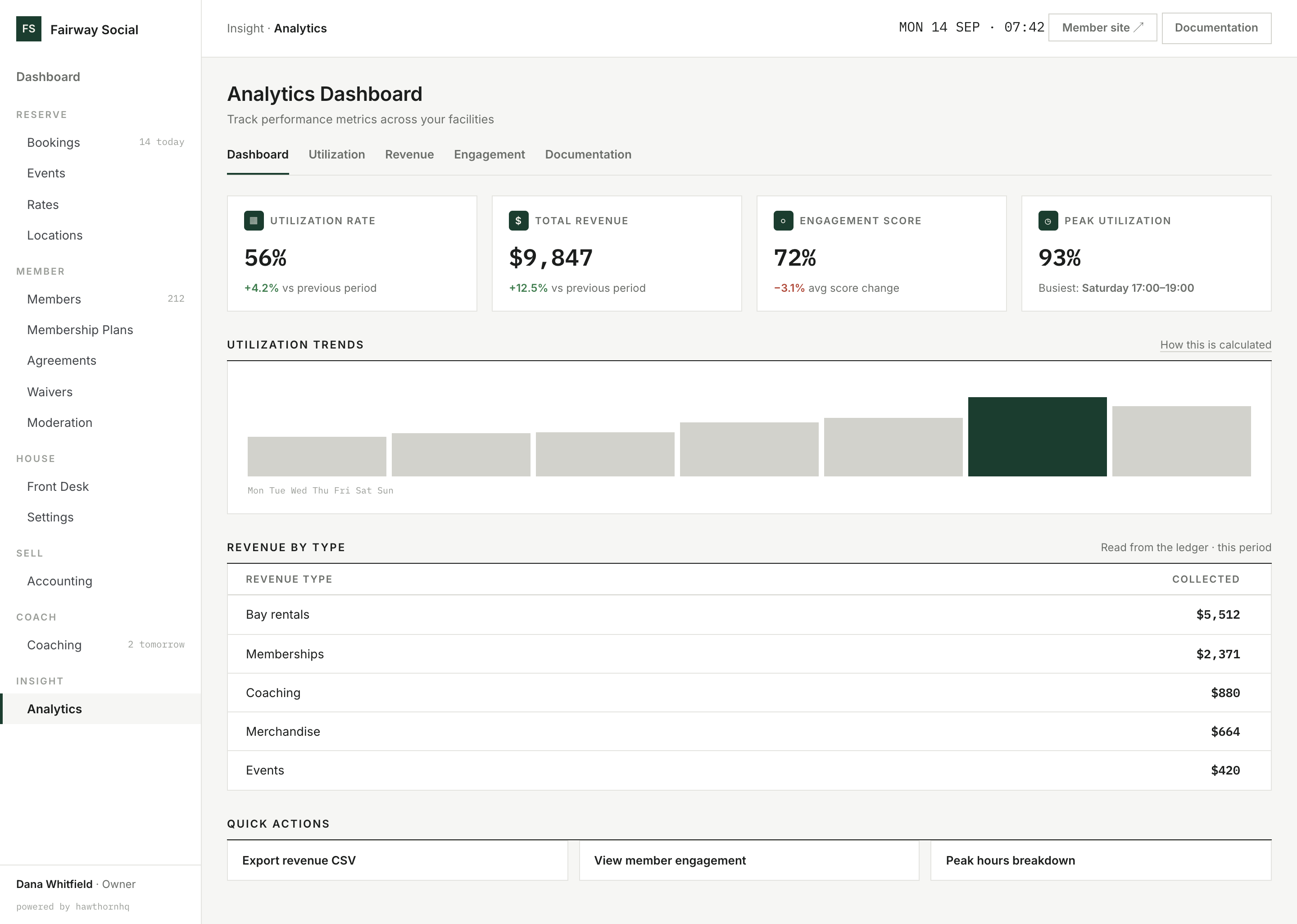Click the Utilization Rate card icon

[254, 221]
